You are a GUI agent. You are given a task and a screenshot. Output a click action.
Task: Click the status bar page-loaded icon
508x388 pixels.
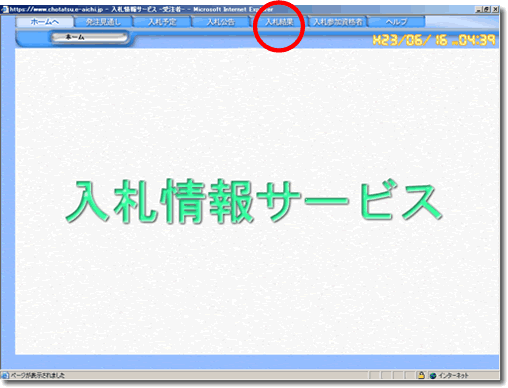(x=5, y=375)
